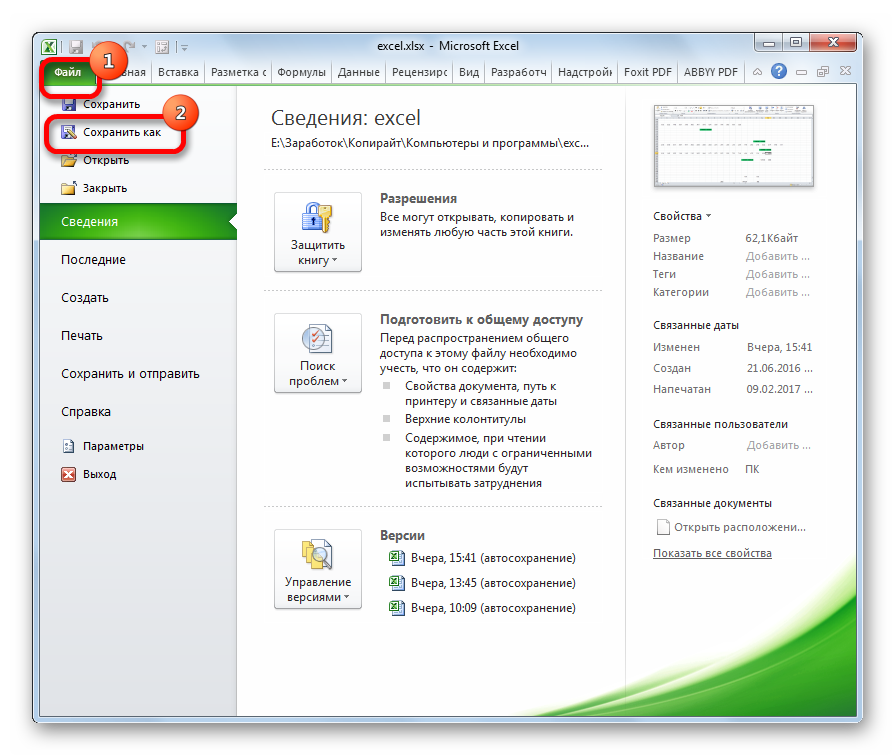The width and height of the screenshot is (896, 756).
Task: Click the Открыть расположение файла document icon
Action: (662, 527)
